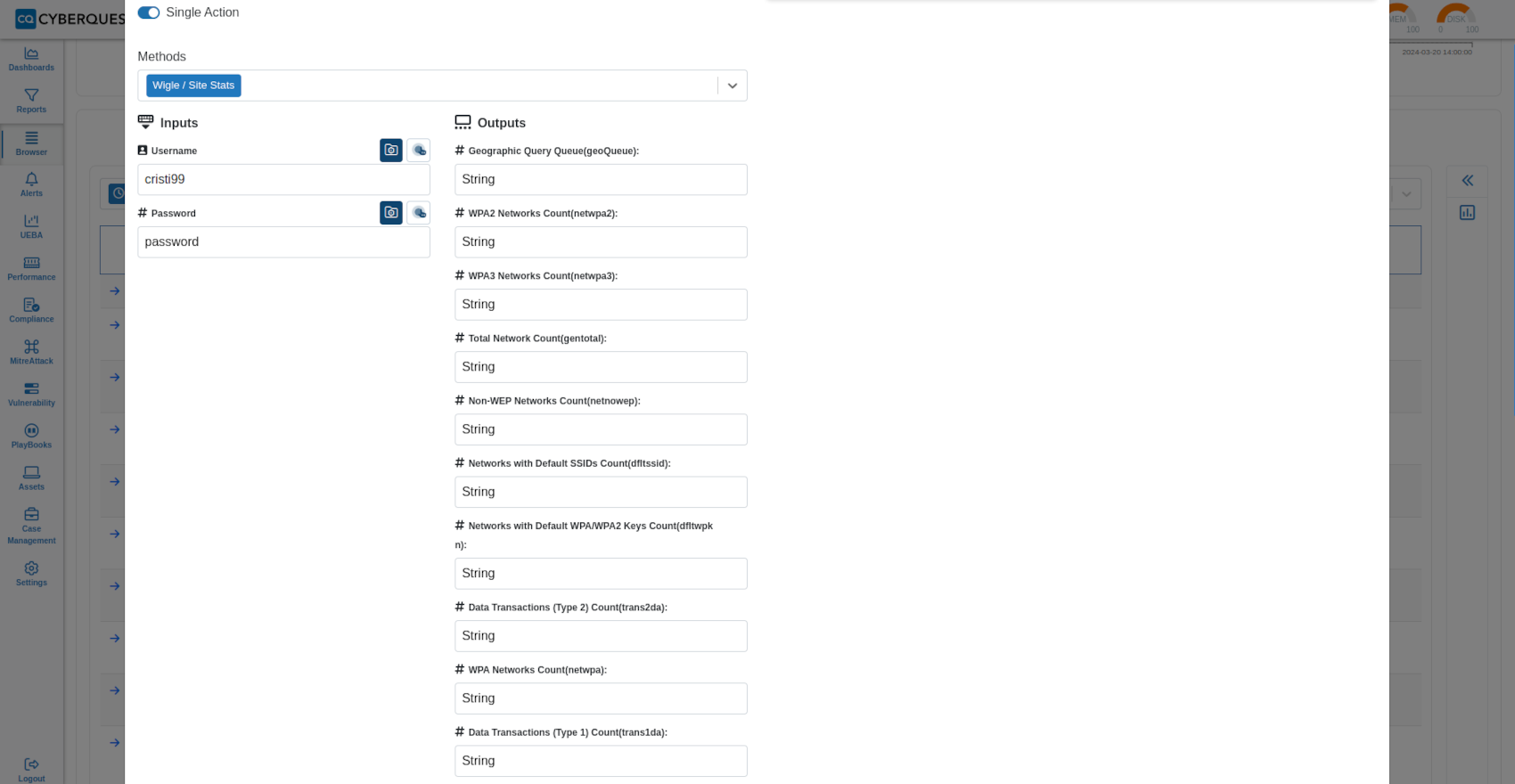Open the Reports menu item
This screenshot has width=1515, height=784.
[31, 101]
